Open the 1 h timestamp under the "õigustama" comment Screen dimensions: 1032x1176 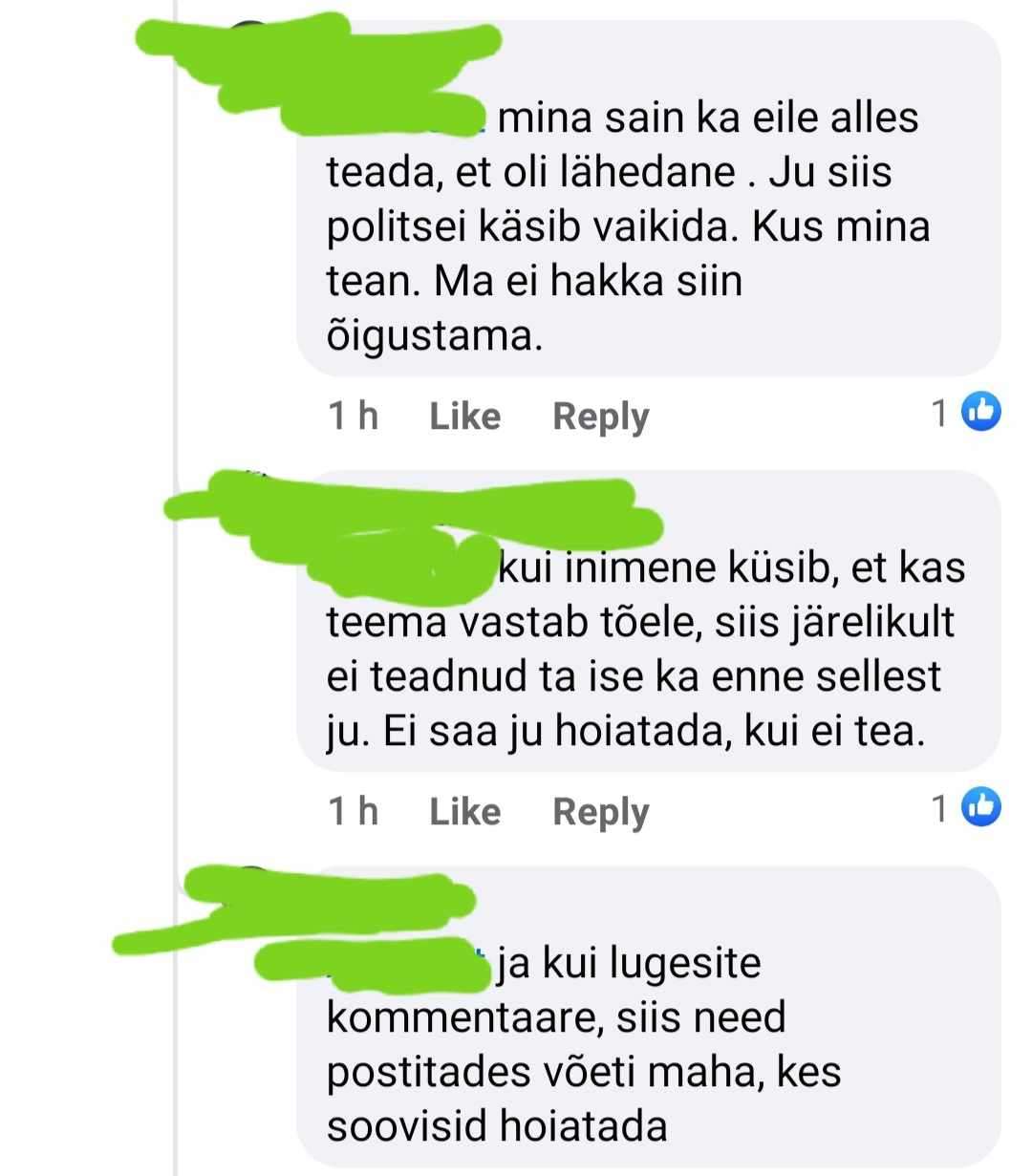(x=353, y=416)
